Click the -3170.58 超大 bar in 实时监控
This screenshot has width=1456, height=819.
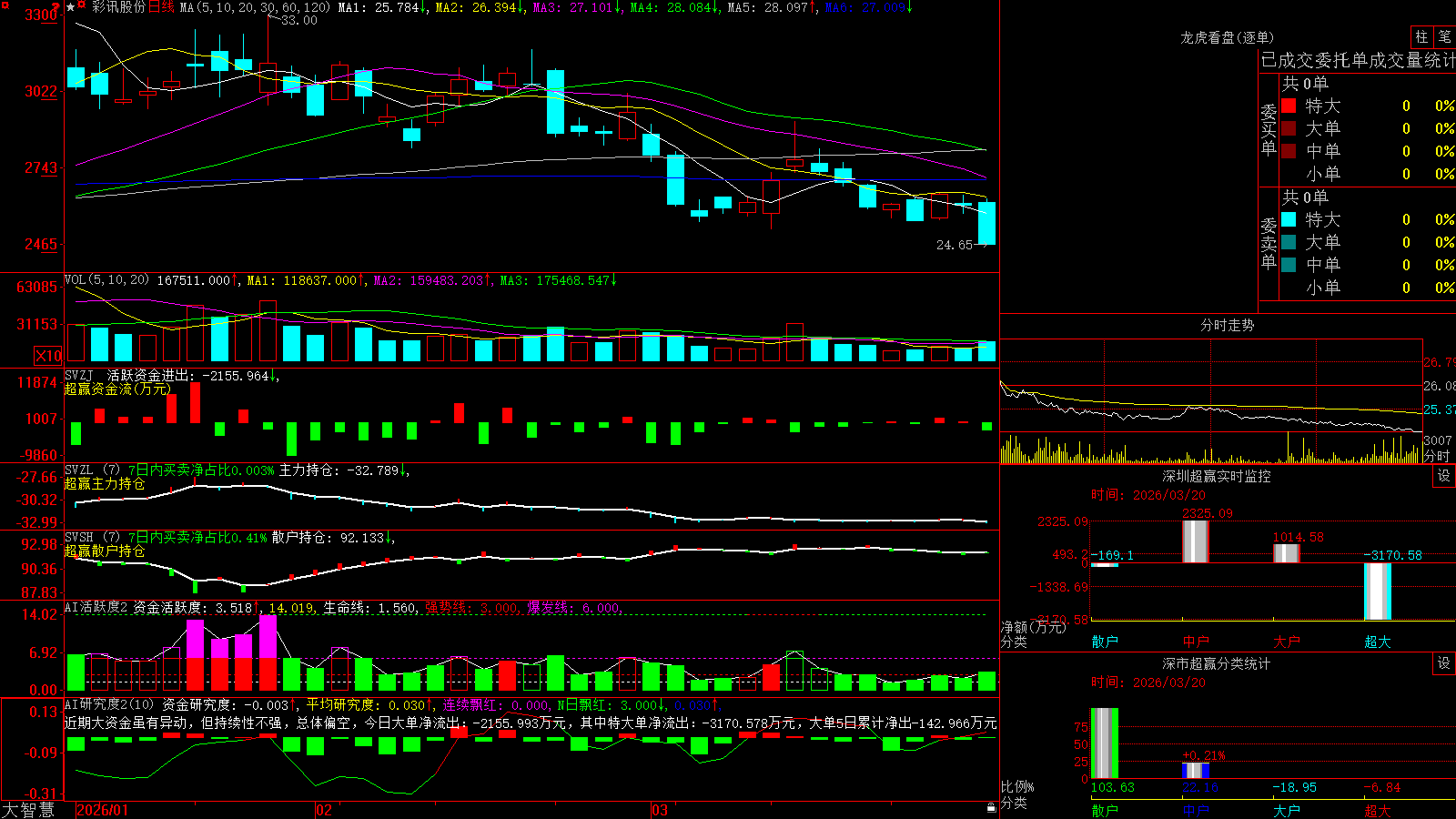(1377, 591)
